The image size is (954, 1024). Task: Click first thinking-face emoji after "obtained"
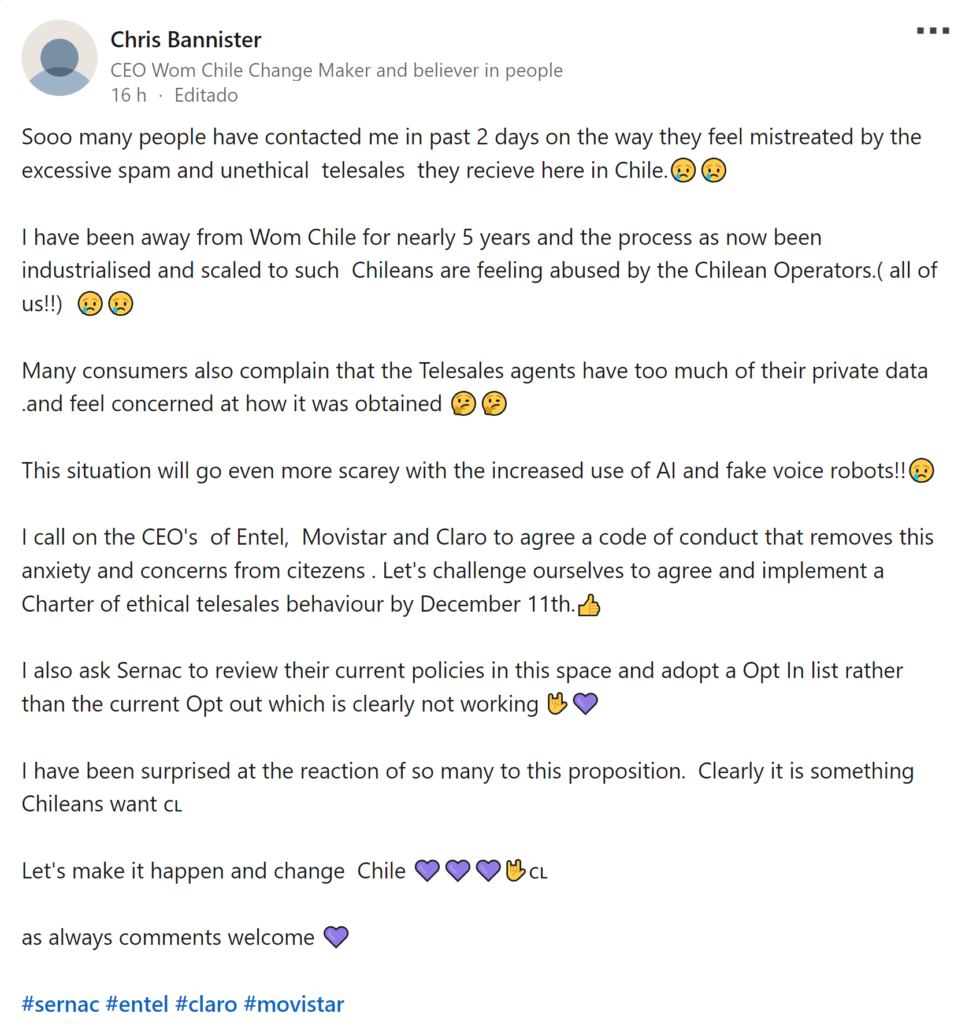coord(463,404)
